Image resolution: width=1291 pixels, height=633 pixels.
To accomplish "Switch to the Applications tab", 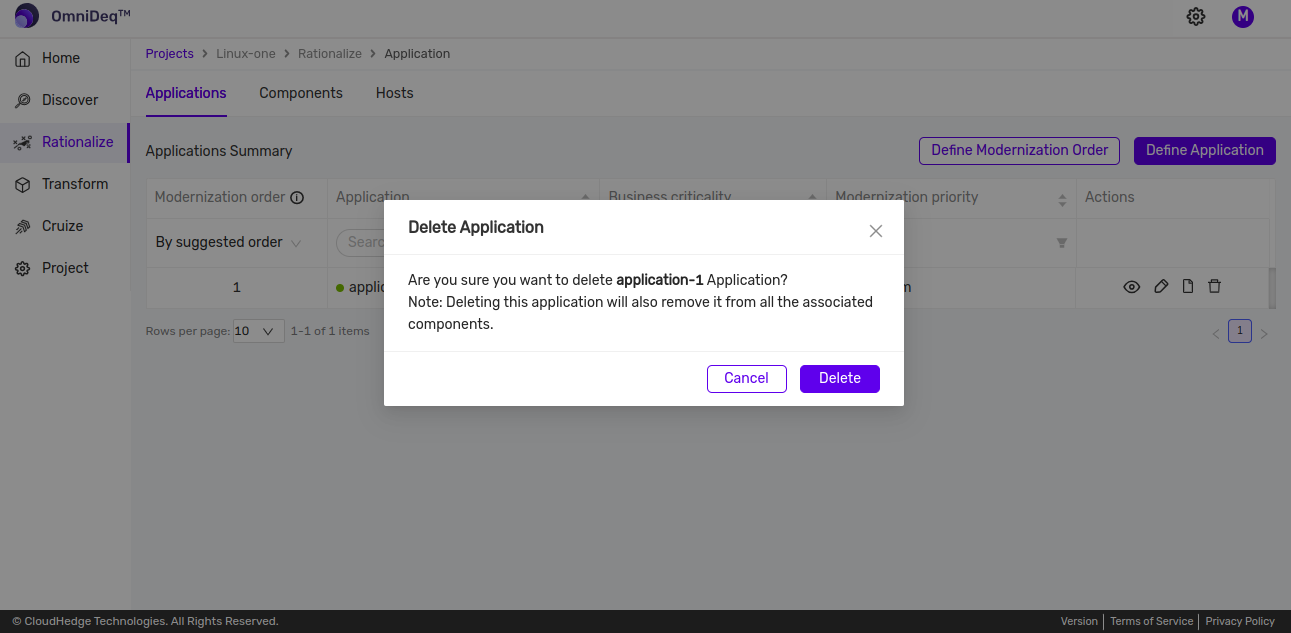I will coord(186,93).
